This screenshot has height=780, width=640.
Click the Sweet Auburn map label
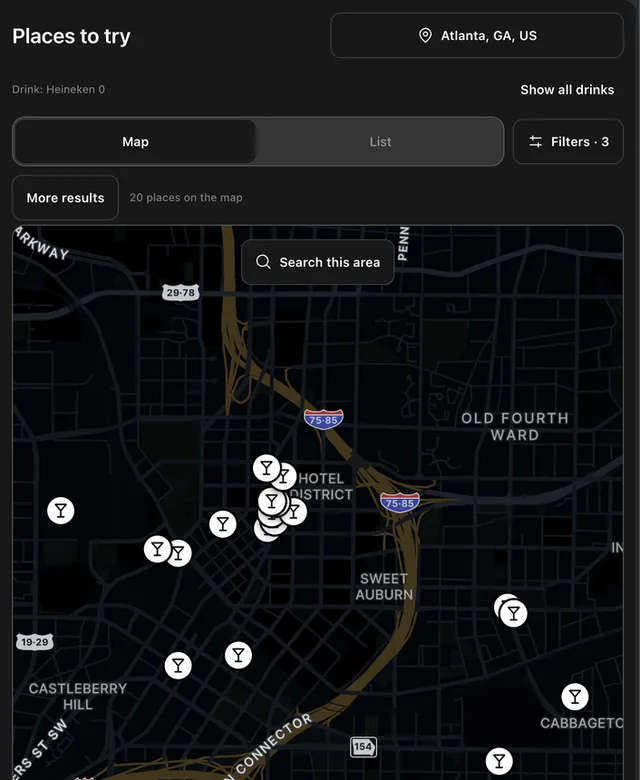click(x=384, y=586)
